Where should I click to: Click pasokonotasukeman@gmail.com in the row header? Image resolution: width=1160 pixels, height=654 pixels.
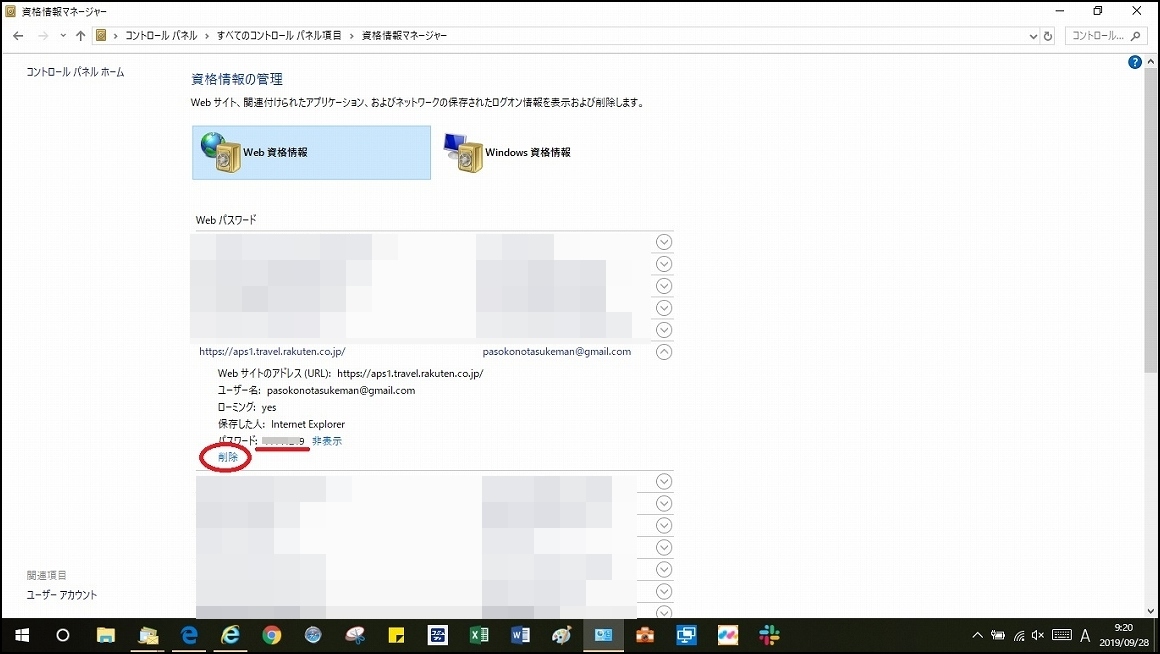pyautogui.click(x=557, y=351)
